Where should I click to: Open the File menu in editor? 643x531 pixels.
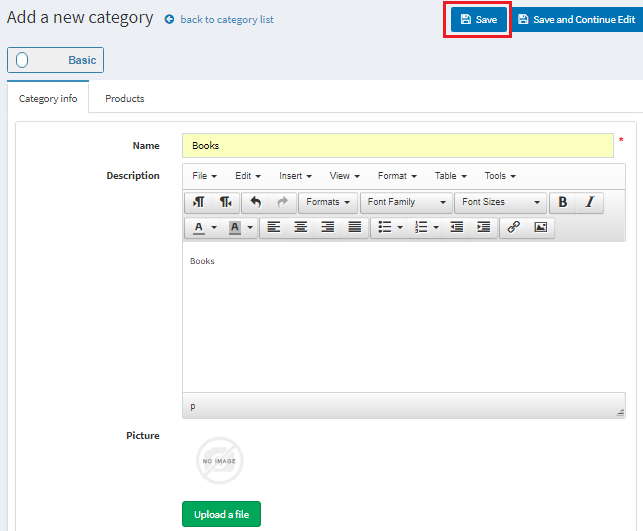click(x=204, y=176)
